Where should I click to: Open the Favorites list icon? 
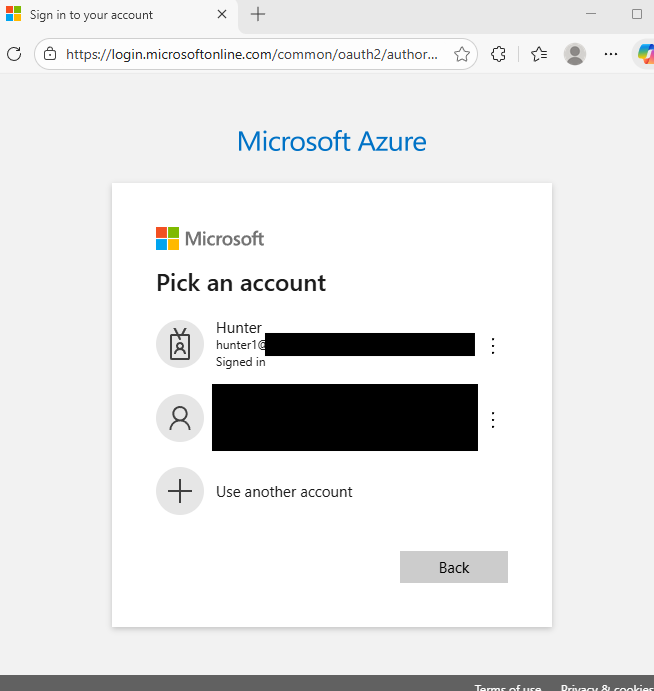pos(539,54)
